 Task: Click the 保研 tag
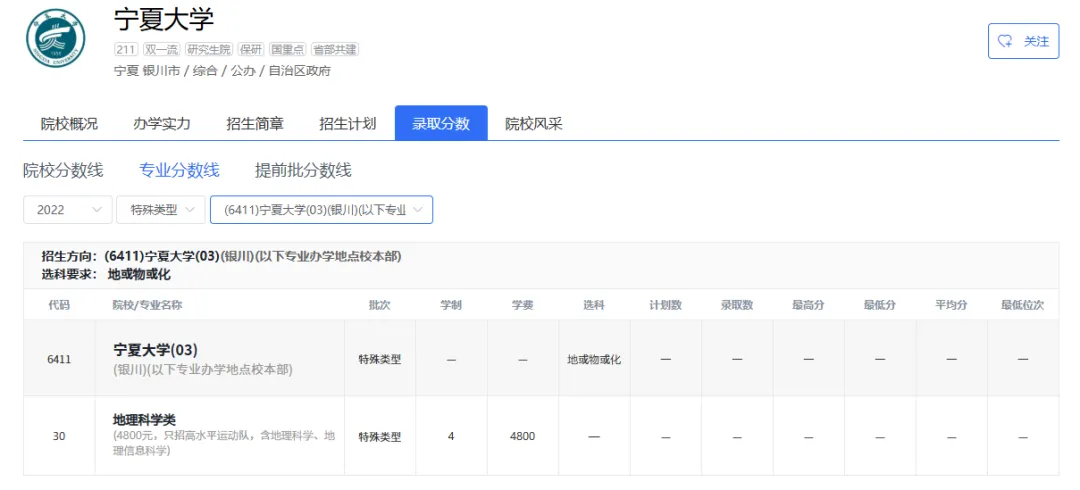pos(251,50)
